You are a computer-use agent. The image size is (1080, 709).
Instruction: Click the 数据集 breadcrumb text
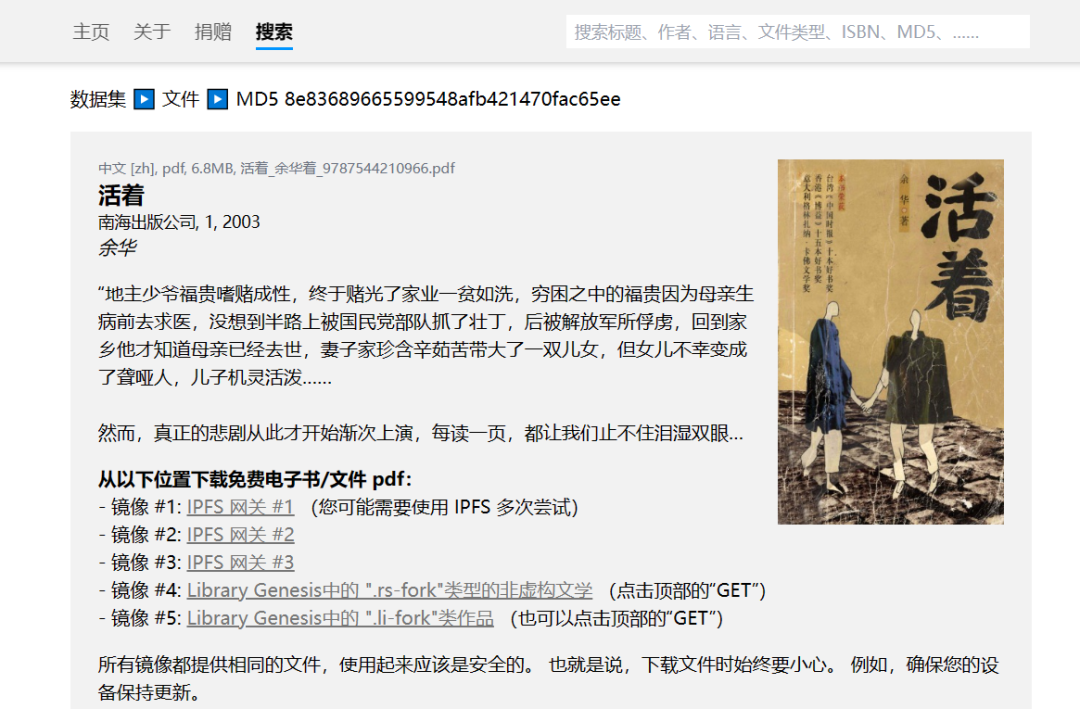[98, 99]
